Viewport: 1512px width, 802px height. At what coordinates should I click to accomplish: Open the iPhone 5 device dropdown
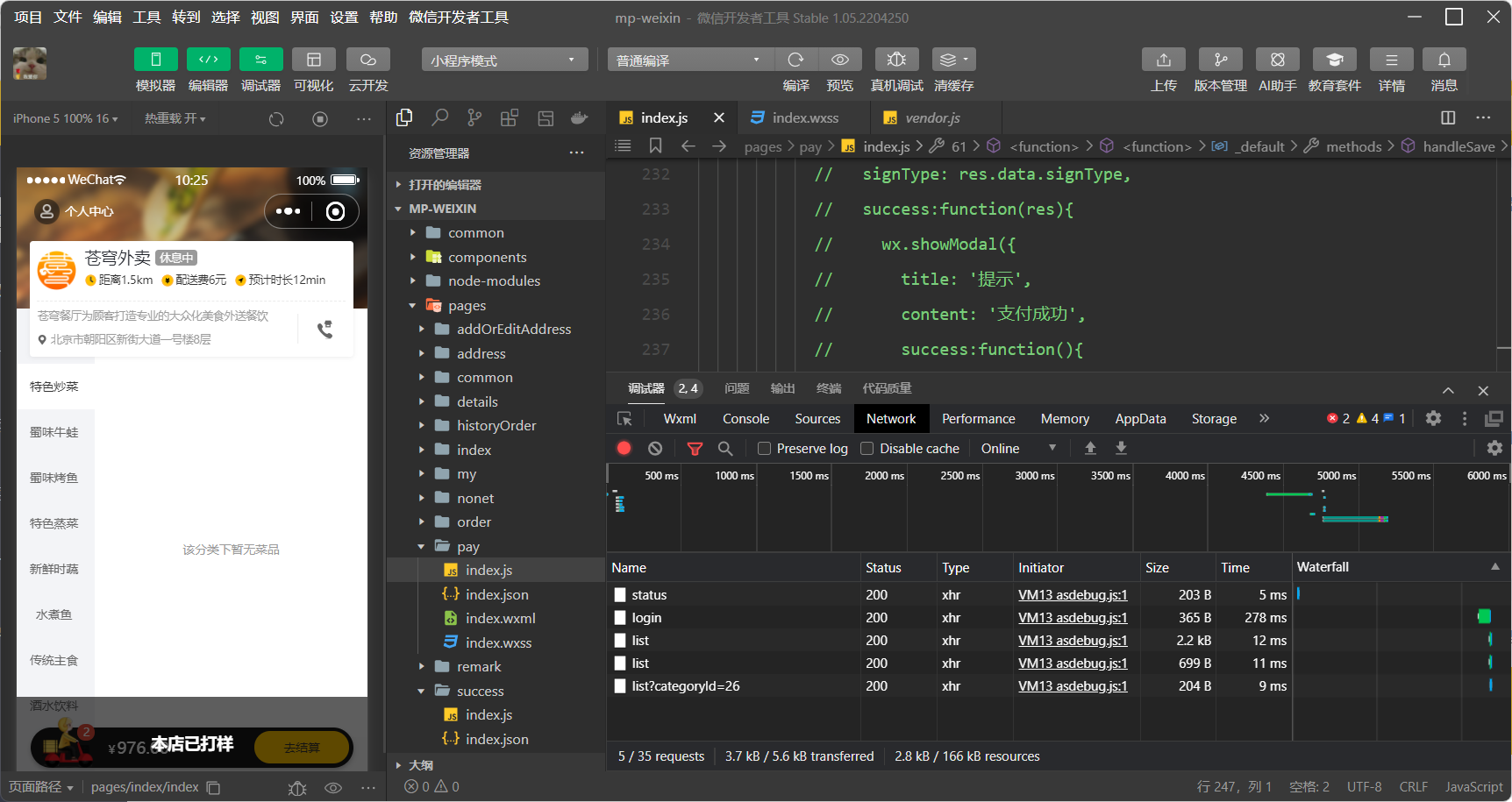(x=65, y=118)
